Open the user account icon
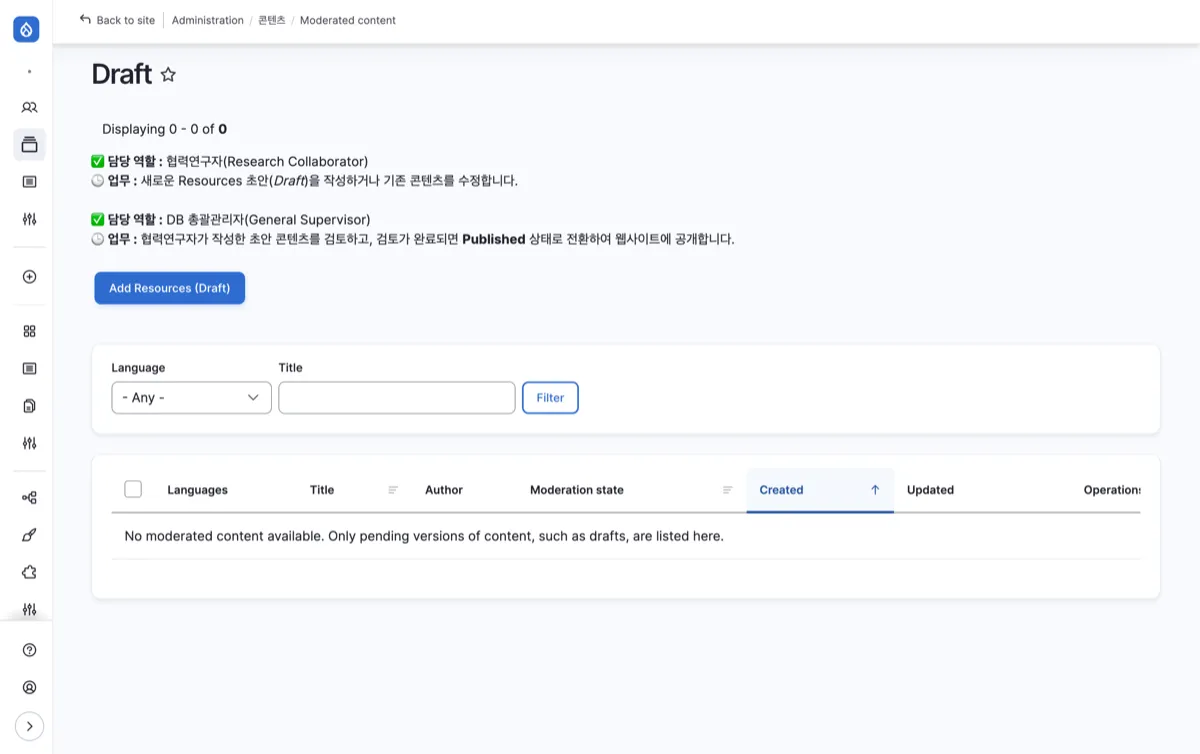The height and width of the screenshot is (754, 1200). tap(29, 688)
